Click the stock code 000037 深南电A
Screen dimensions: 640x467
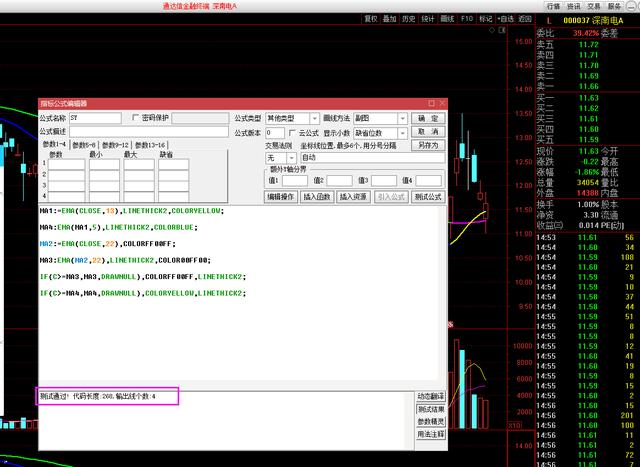click(593, 20)
